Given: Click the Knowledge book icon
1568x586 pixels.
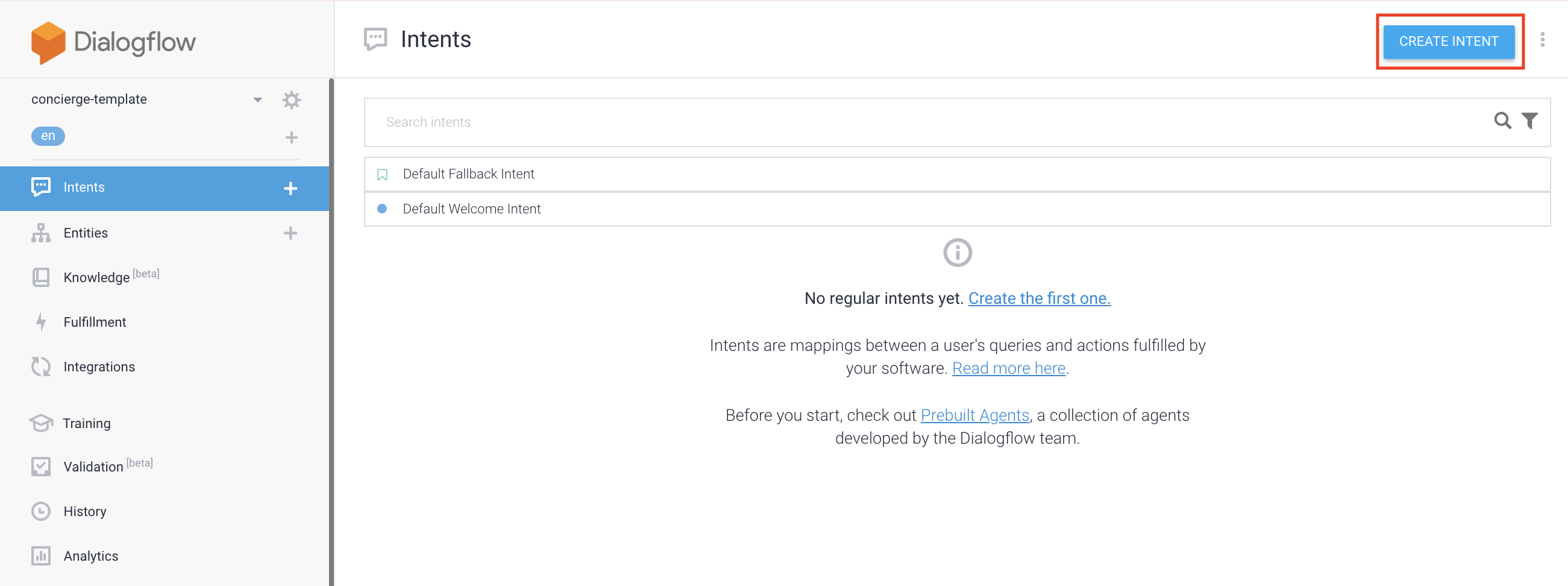Looking at the screenshot, I should click(x=41, y=277).
